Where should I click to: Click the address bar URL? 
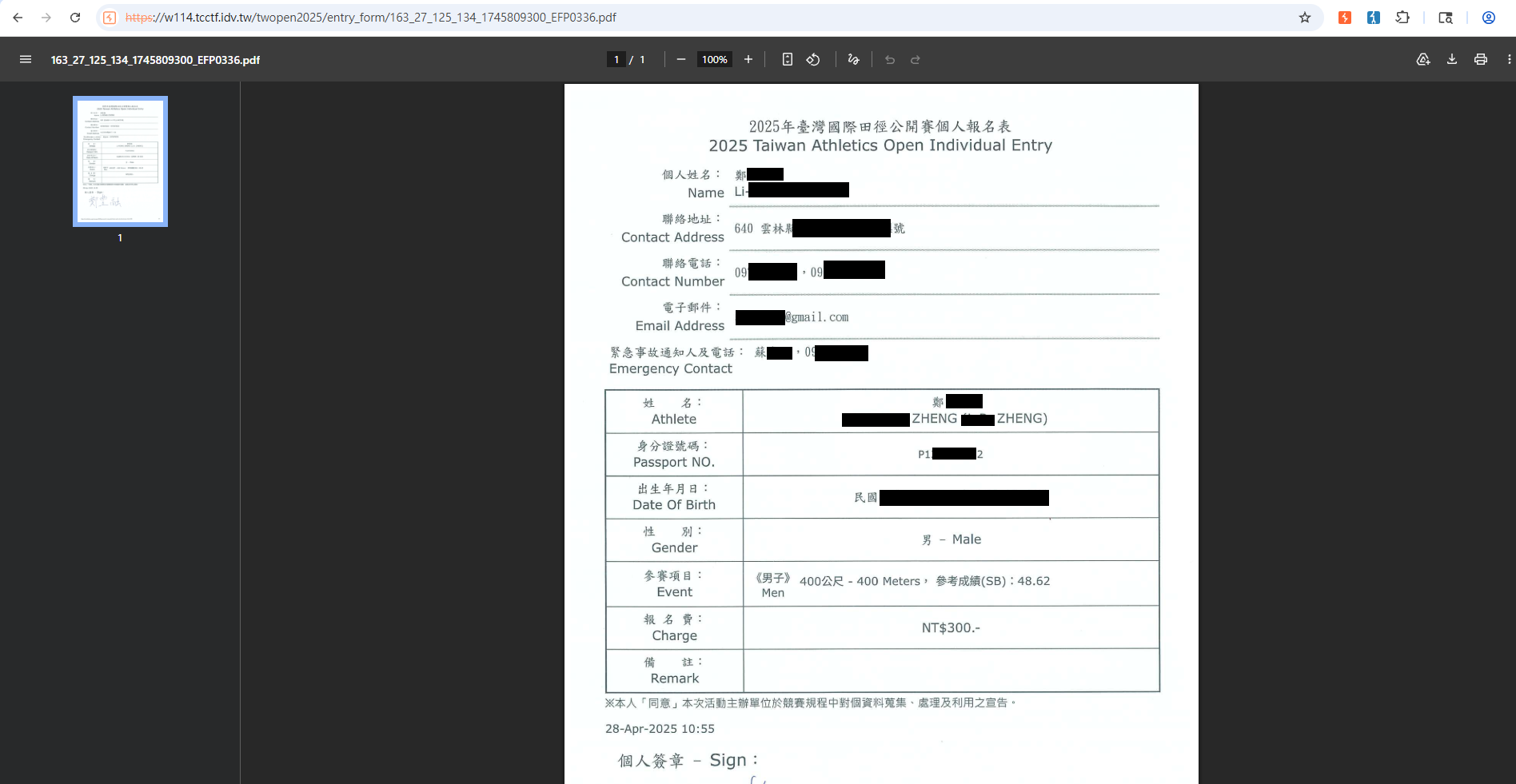(x=371, y=18)
